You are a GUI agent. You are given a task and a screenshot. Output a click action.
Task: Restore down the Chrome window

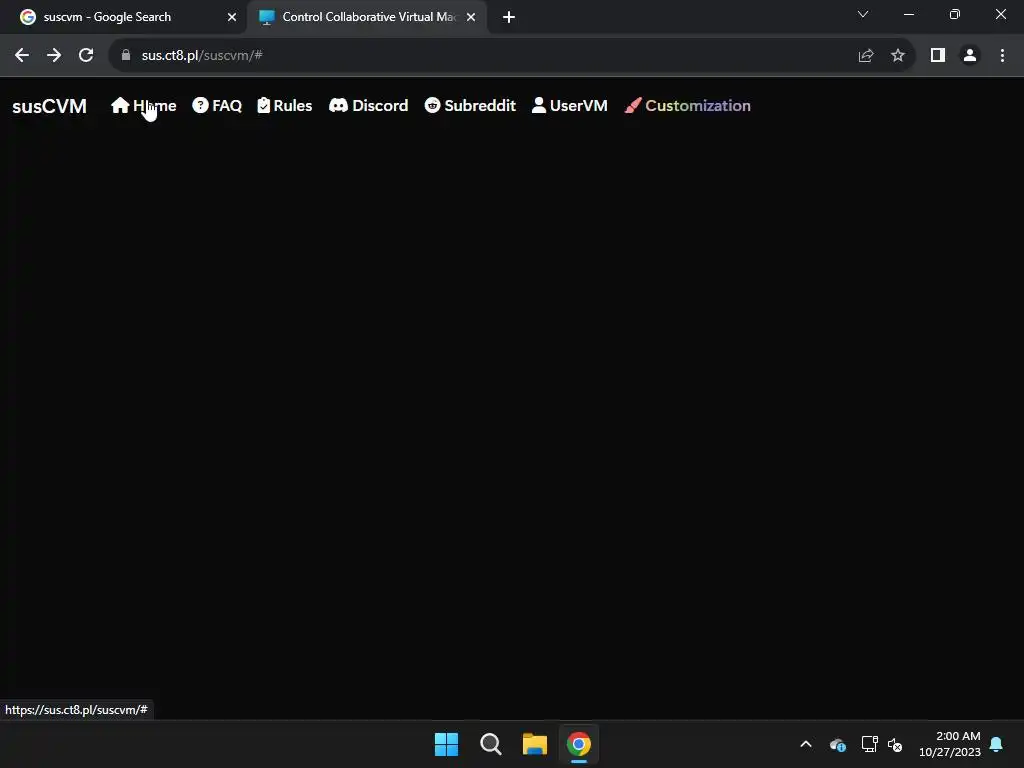[x=955, y=14]
